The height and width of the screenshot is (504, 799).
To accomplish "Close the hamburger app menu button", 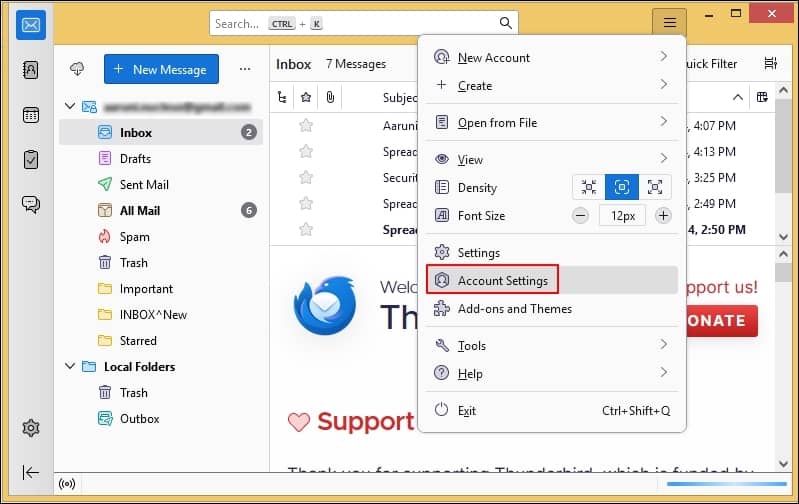I will [x=669, y=22].
